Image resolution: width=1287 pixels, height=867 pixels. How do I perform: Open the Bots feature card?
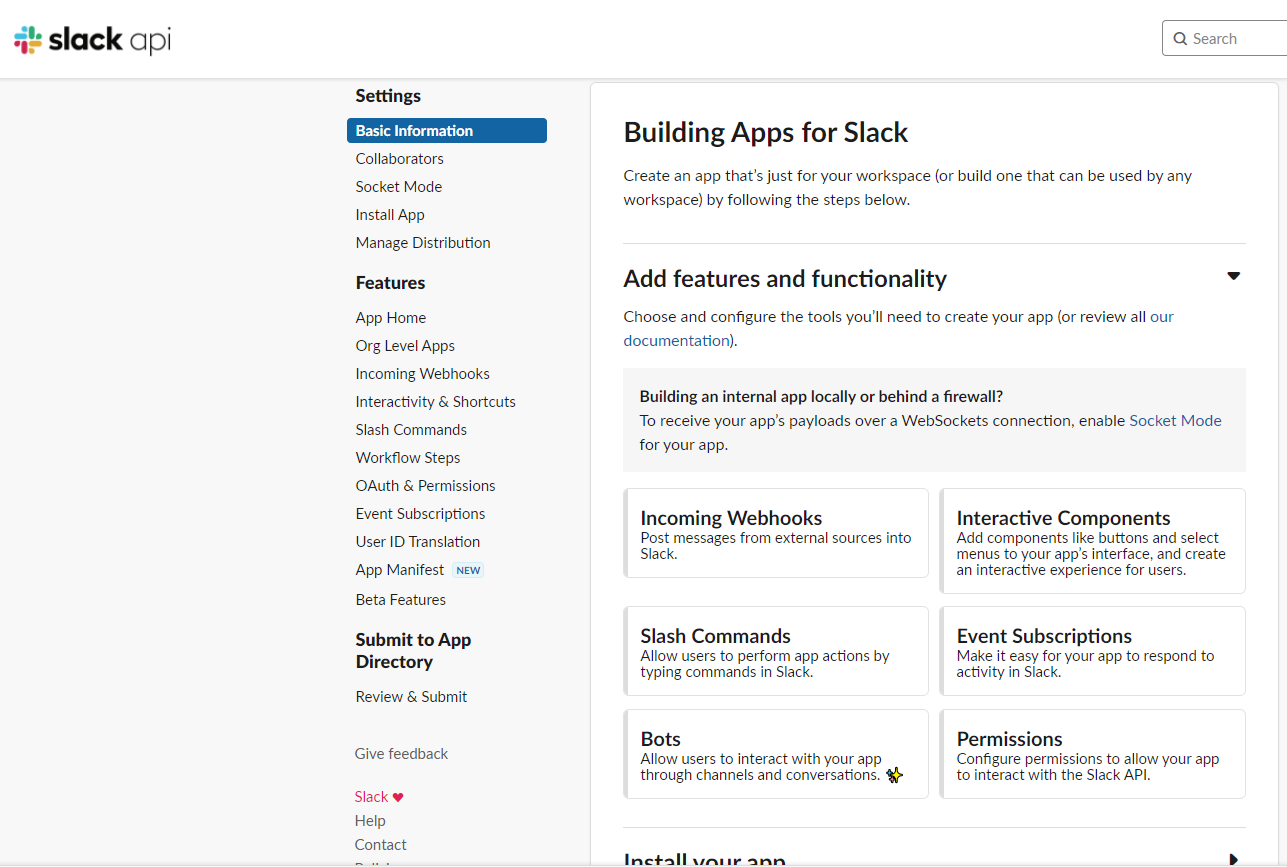click(776, 754)
